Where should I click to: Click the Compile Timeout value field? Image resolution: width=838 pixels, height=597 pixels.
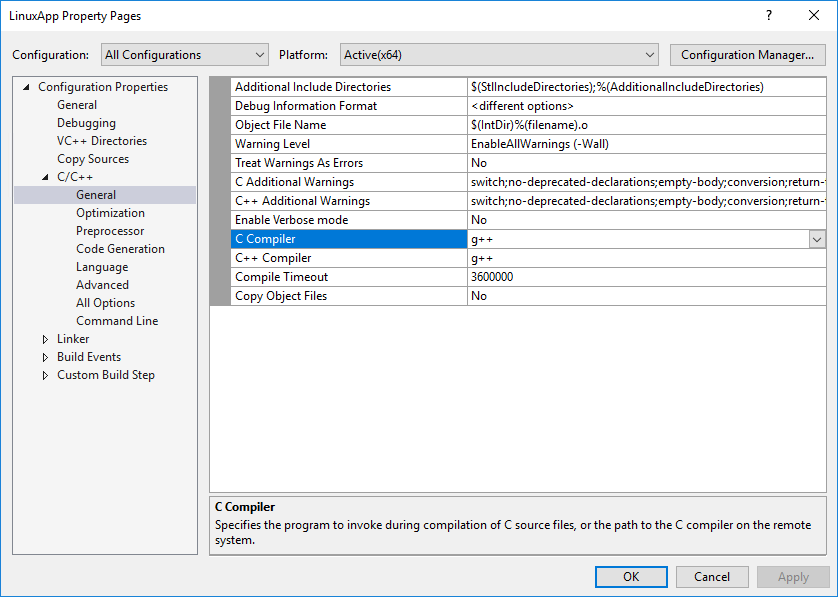(640, 277)
